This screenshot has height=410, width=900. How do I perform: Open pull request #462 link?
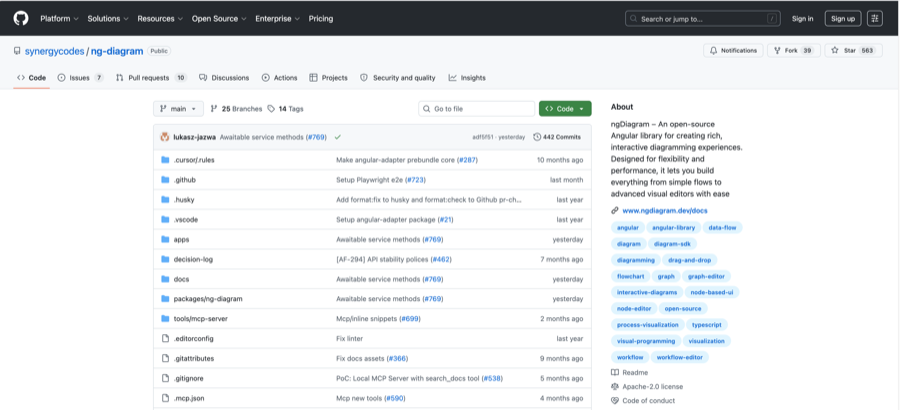tap(441, 260)
